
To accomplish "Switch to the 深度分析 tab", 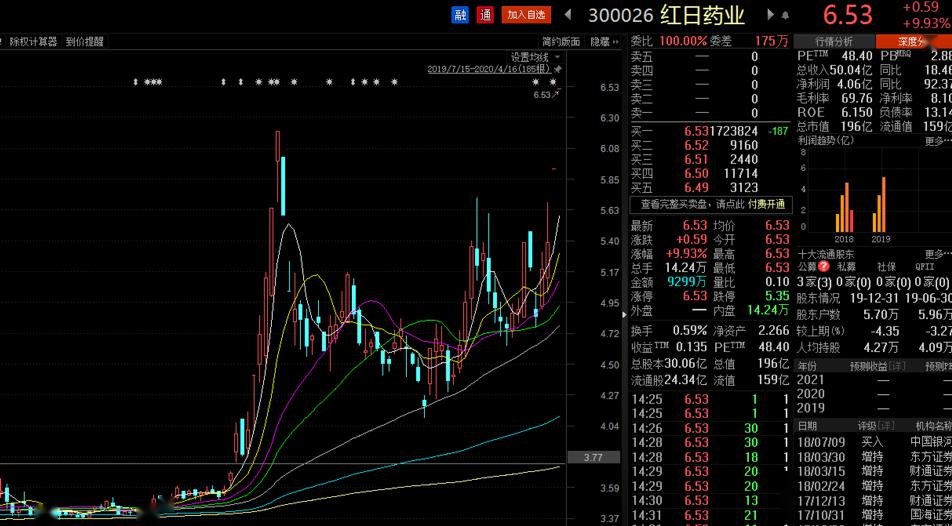I will pyautogui.click(x=913, y=41).
